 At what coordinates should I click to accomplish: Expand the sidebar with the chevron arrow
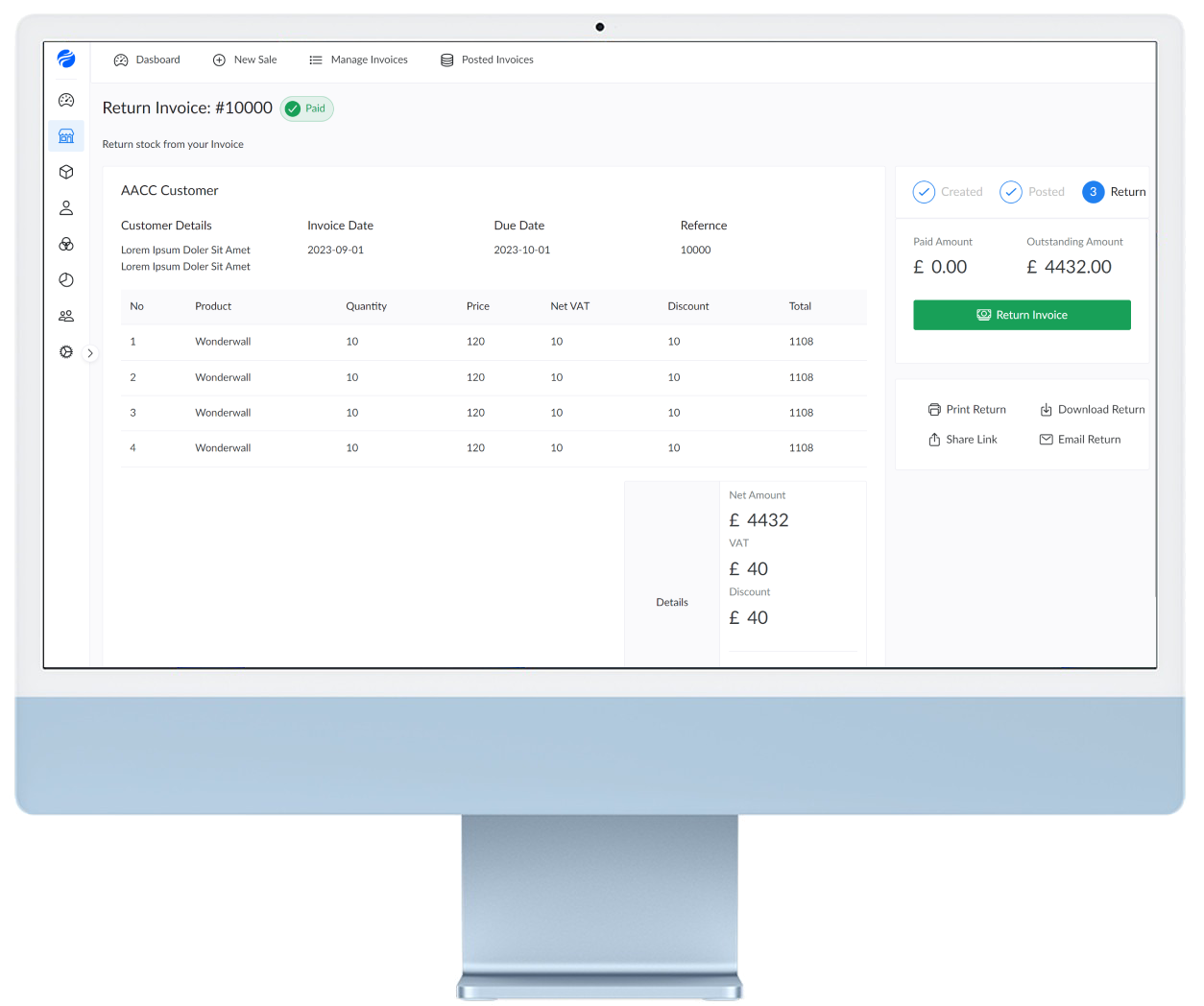tap(90, 353)
